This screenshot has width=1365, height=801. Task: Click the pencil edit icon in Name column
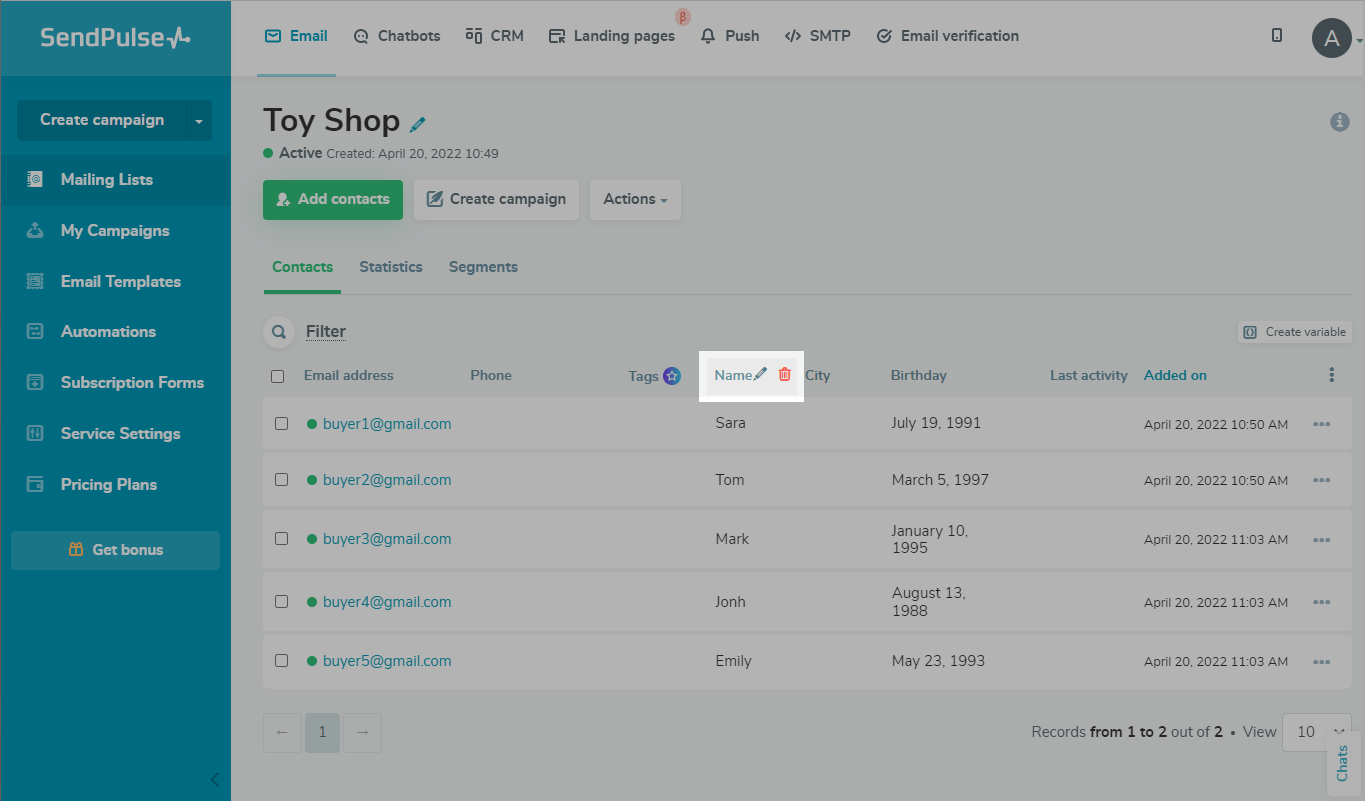(761, 374)
